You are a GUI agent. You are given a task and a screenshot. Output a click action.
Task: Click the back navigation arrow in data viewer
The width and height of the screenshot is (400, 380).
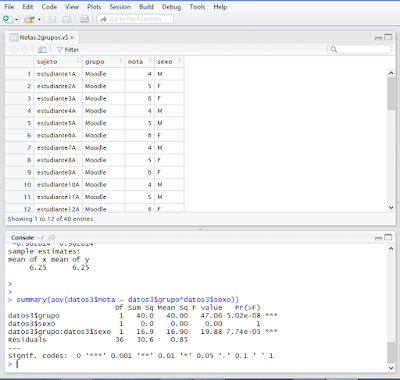[x=14, y=50]
